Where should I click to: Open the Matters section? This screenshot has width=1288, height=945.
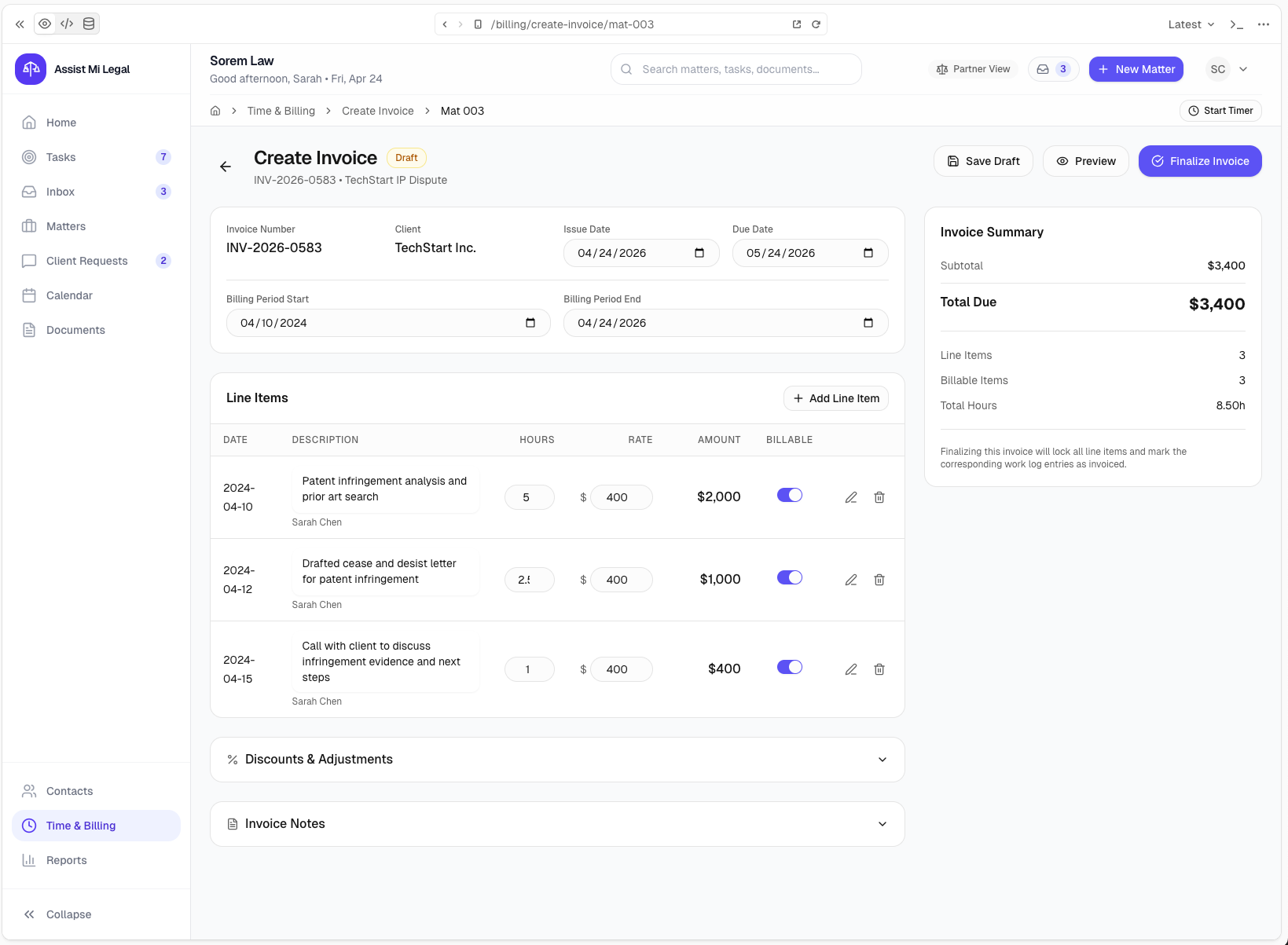pos(65,226)
